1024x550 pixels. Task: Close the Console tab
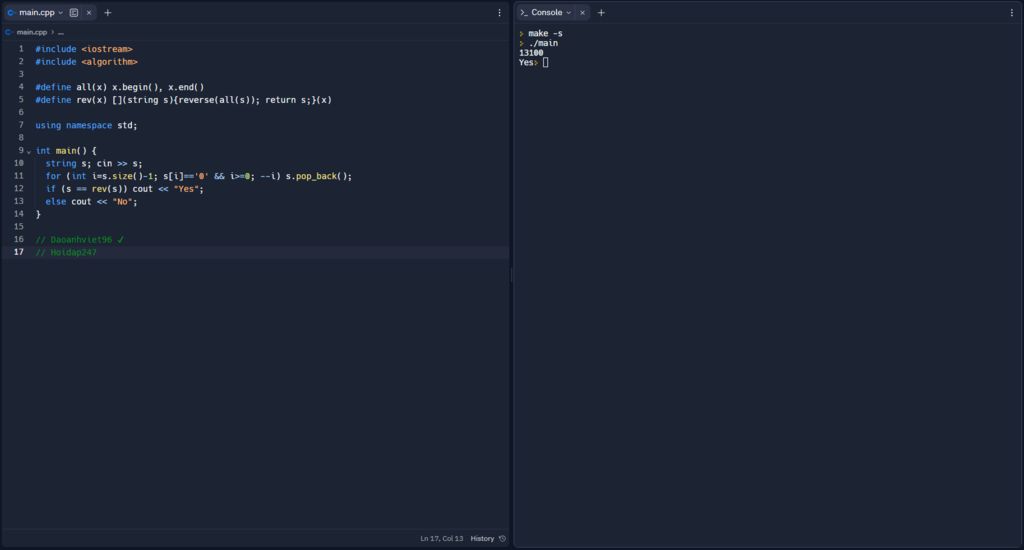pos(582,13)
